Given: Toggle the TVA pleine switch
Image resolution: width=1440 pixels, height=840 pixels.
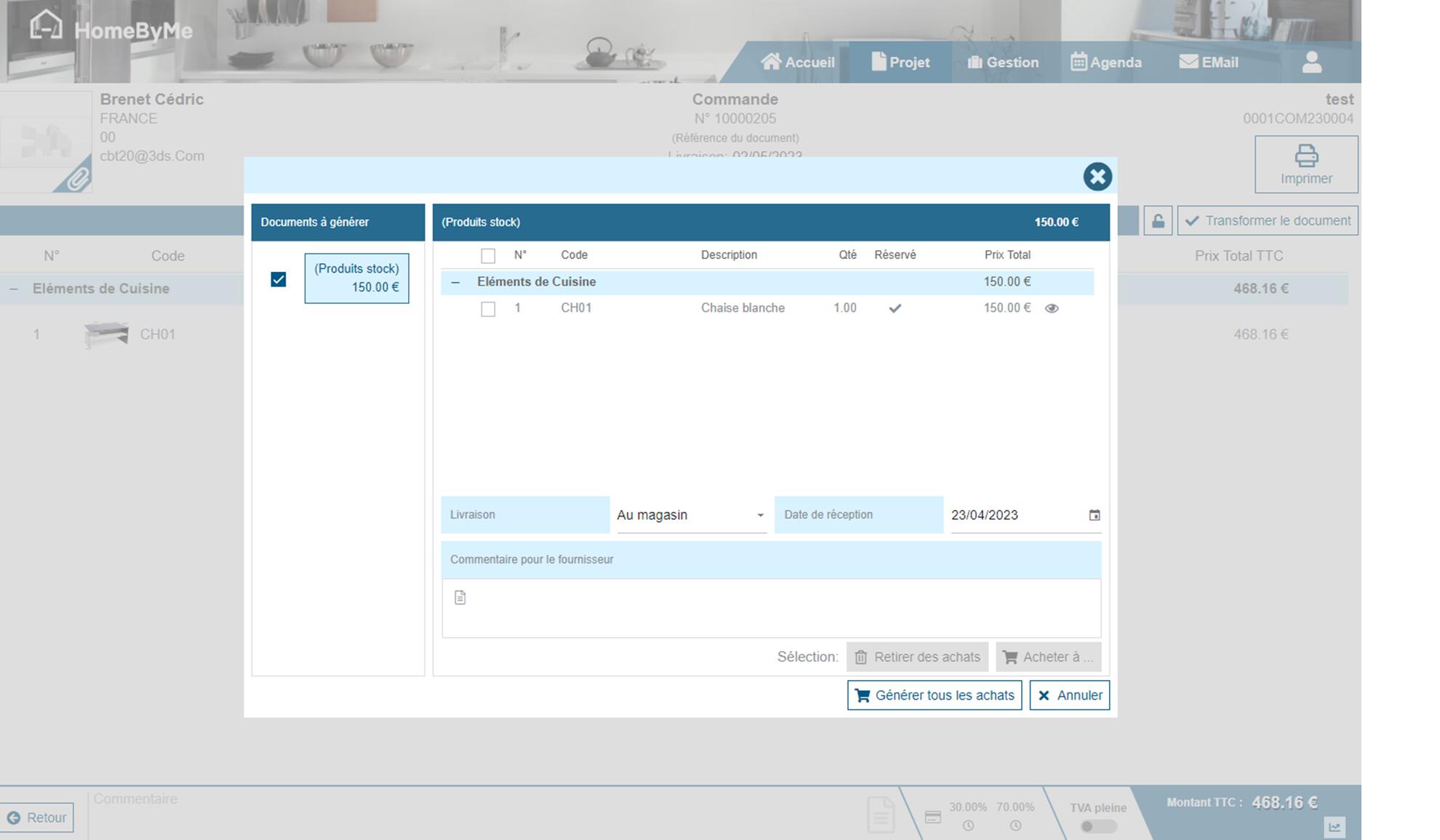Looking at the screenshot, I should (x=1097, y=826).
